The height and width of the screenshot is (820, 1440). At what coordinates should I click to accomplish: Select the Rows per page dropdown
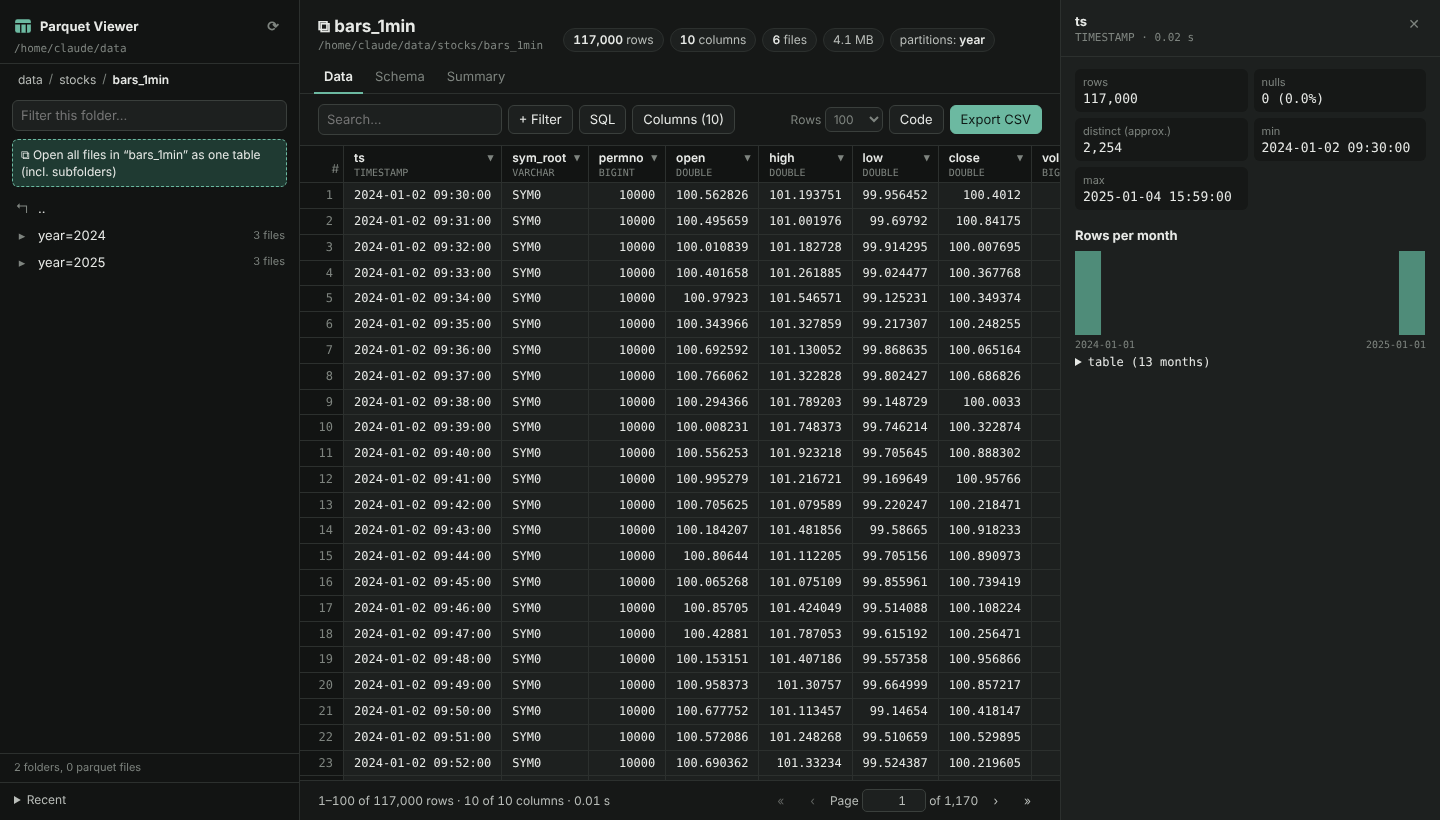click(854, 119)
